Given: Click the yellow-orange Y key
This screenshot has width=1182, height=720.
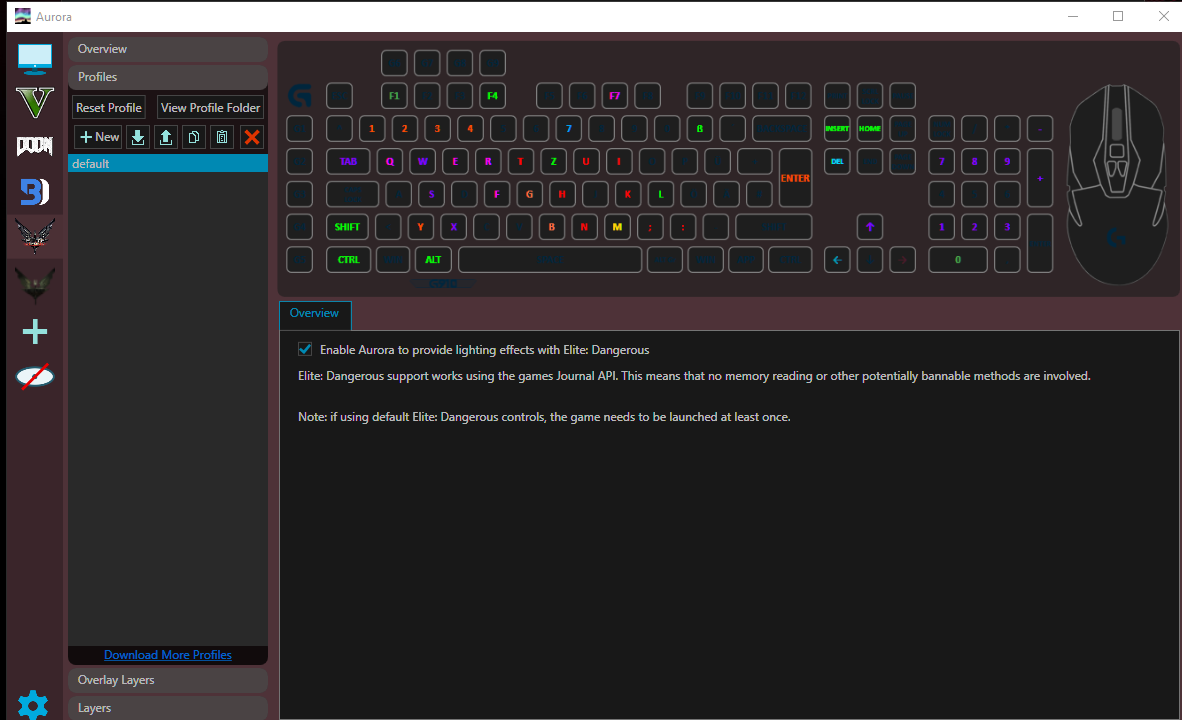Looking at the screenshot, I should pos(421,227).
